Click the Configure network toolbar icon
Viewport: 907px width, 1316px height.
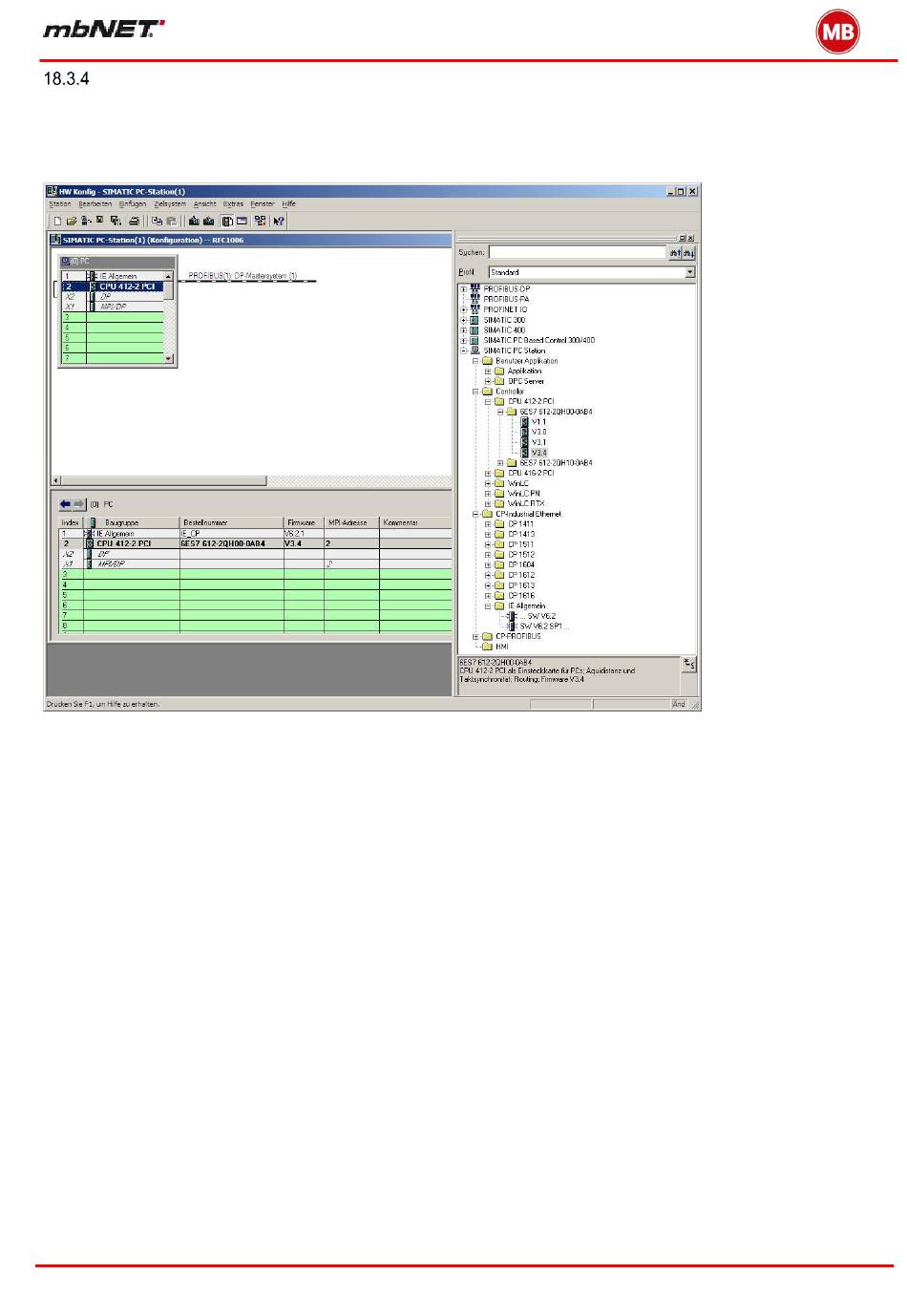pyautogui.click(x=260, y=221)
